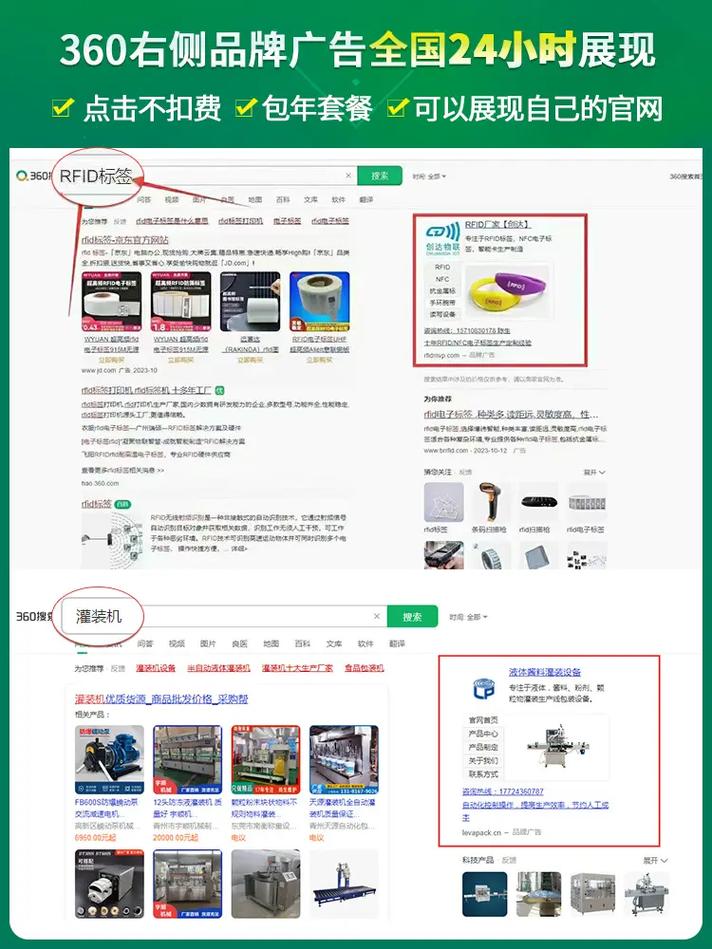Click the 产品中心 link in the levapack ad
Image resolution: width=712 pixels, height=949 pixels.
click(483, 734)
